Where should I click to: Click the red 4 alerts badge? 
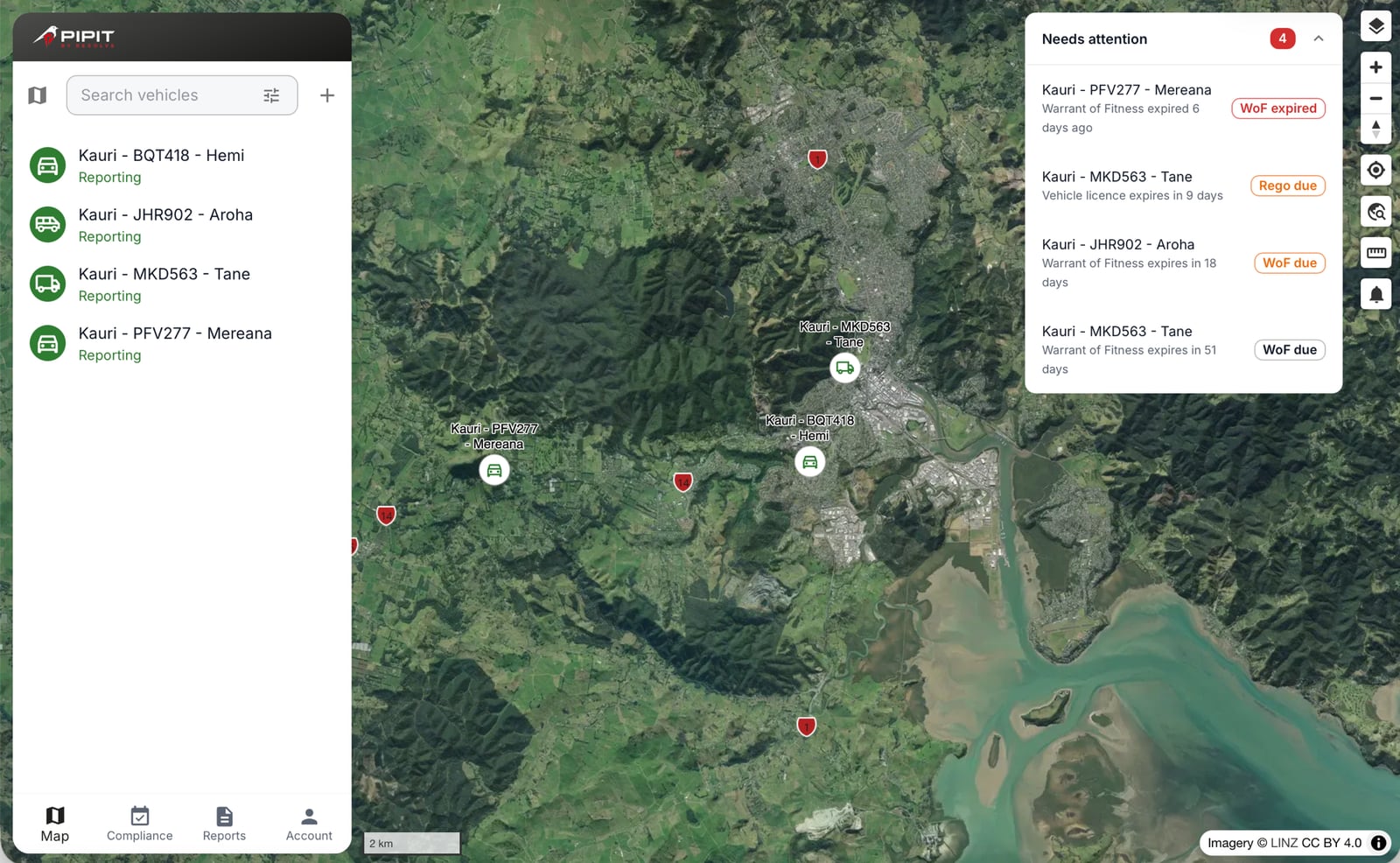click(x=1282, y=39)
